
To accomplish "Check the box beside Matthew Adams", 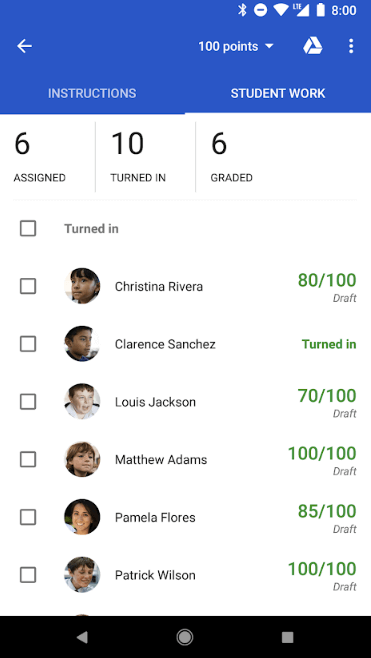I will pos(28,460).
